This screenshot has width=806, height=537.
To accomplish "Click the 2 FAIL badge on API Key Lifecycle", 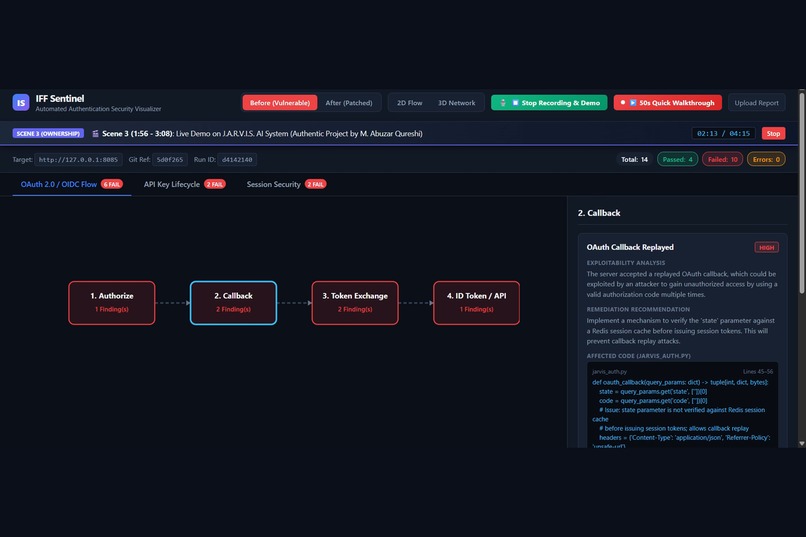I will click(215, 184).
